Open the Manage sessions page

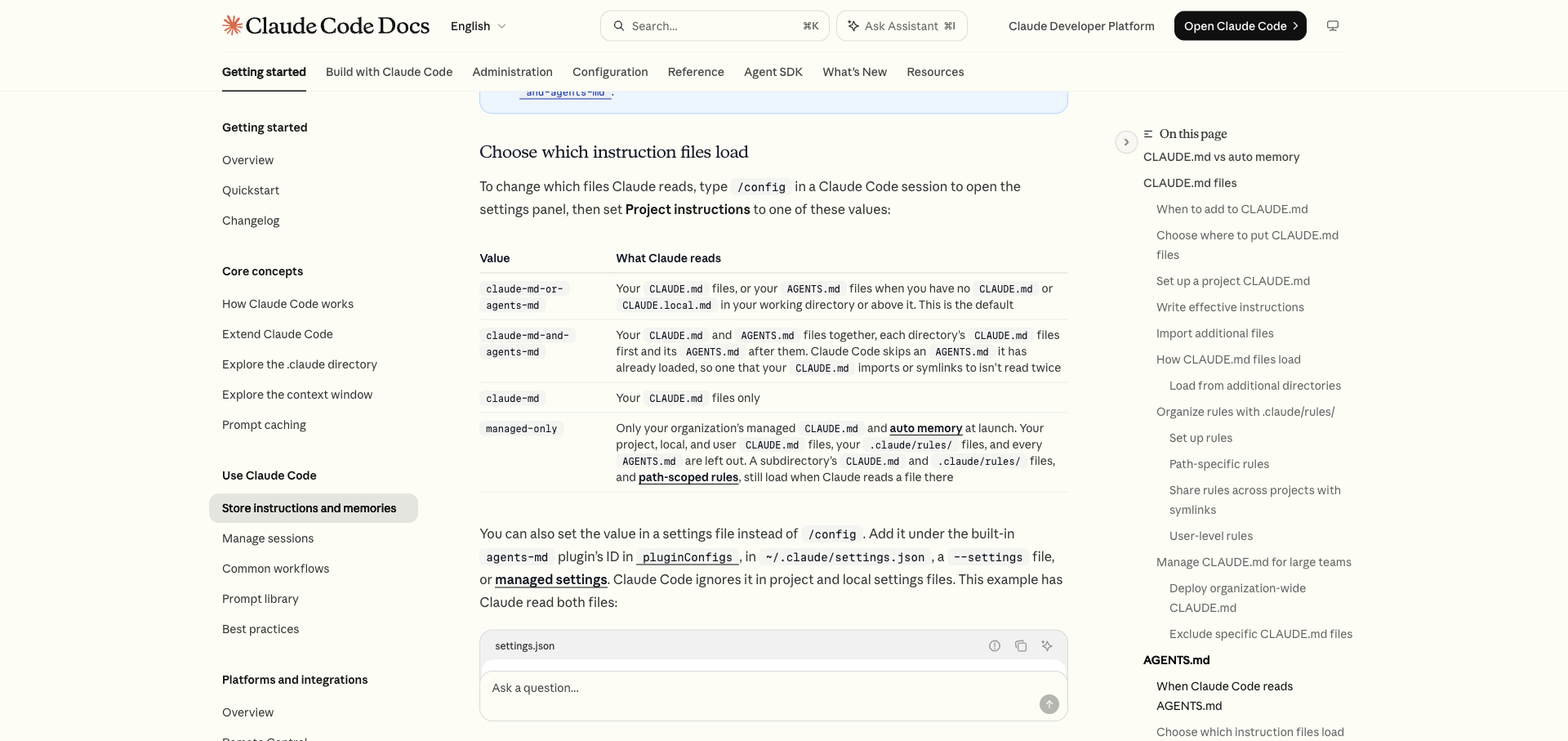[268, 538]
